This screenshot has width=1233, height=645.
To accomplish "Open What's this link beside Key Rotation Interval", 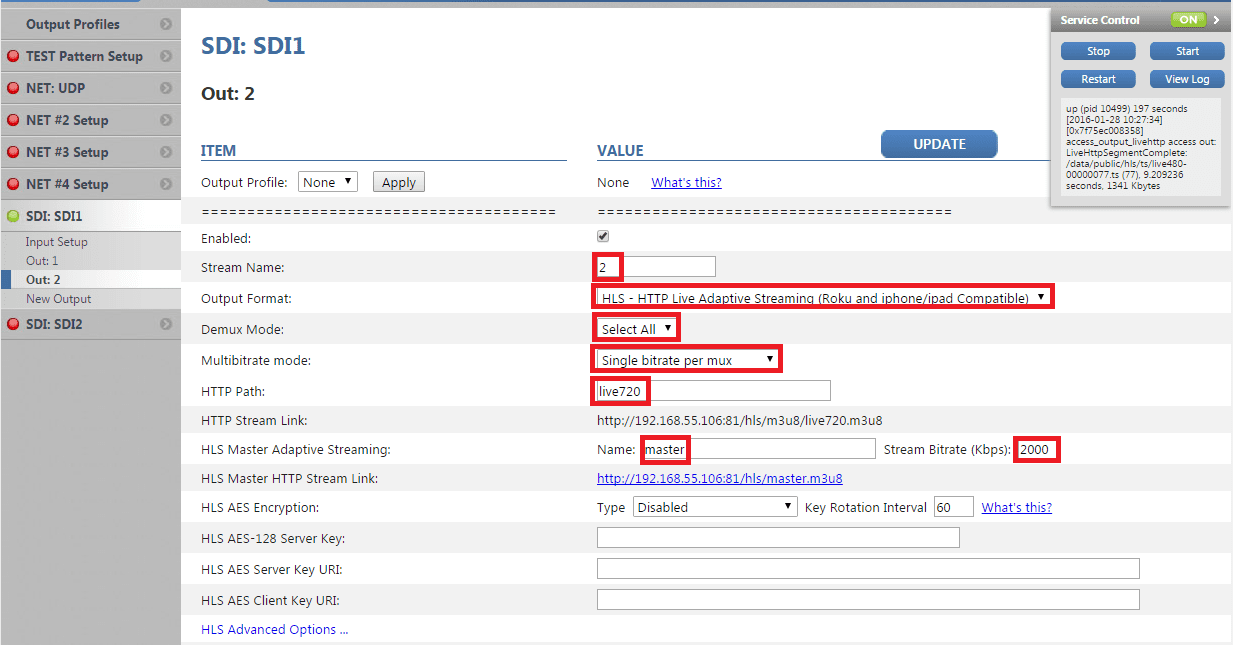I will tap(1016, 508).
